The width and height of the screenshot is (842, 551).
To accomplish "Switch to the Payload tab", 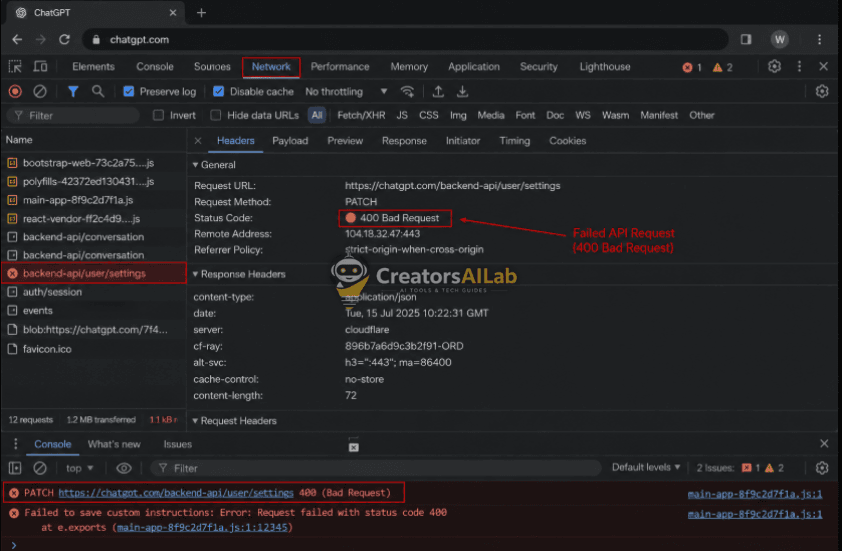I will pos(290,141).
